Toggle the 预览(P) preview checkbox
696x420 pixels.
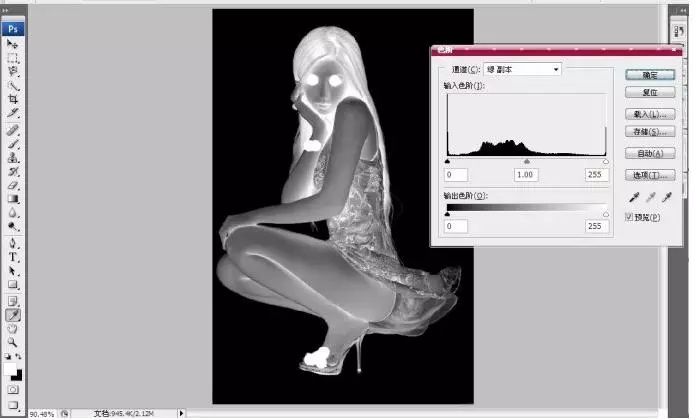click(629, 217)
